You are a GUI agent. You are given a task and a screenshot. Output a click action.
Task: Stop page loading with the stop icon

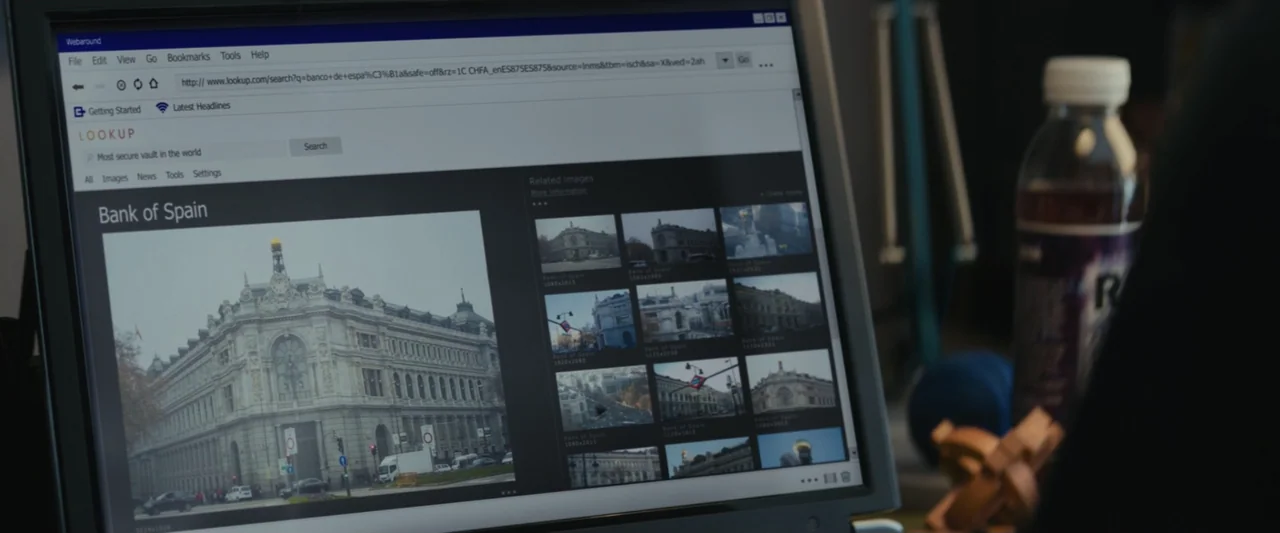pos(121,86)
